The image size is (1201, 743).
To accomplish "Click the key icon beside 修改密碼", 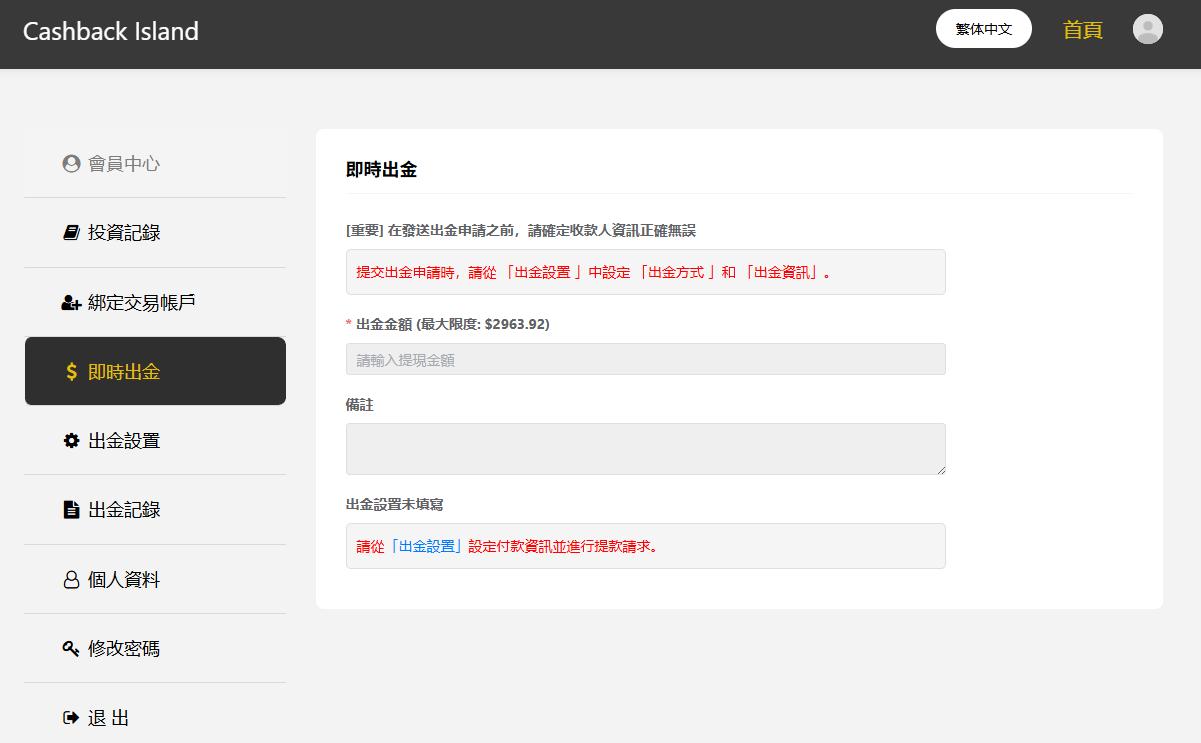I will click(x=71, y=649).
